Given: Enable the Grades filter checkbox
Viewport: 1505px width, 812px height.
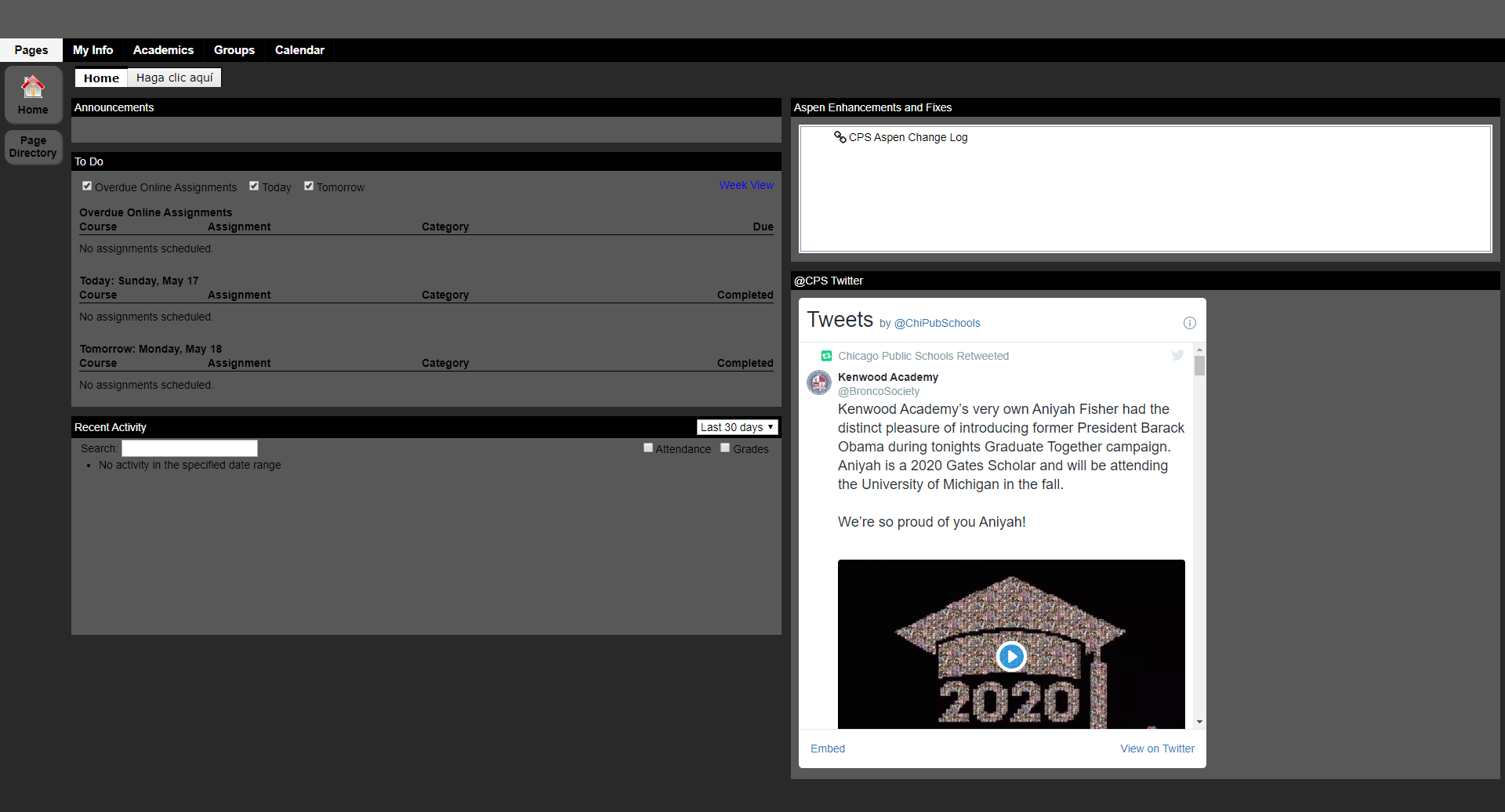Looking at the screenshot, I should click(725, 448).
